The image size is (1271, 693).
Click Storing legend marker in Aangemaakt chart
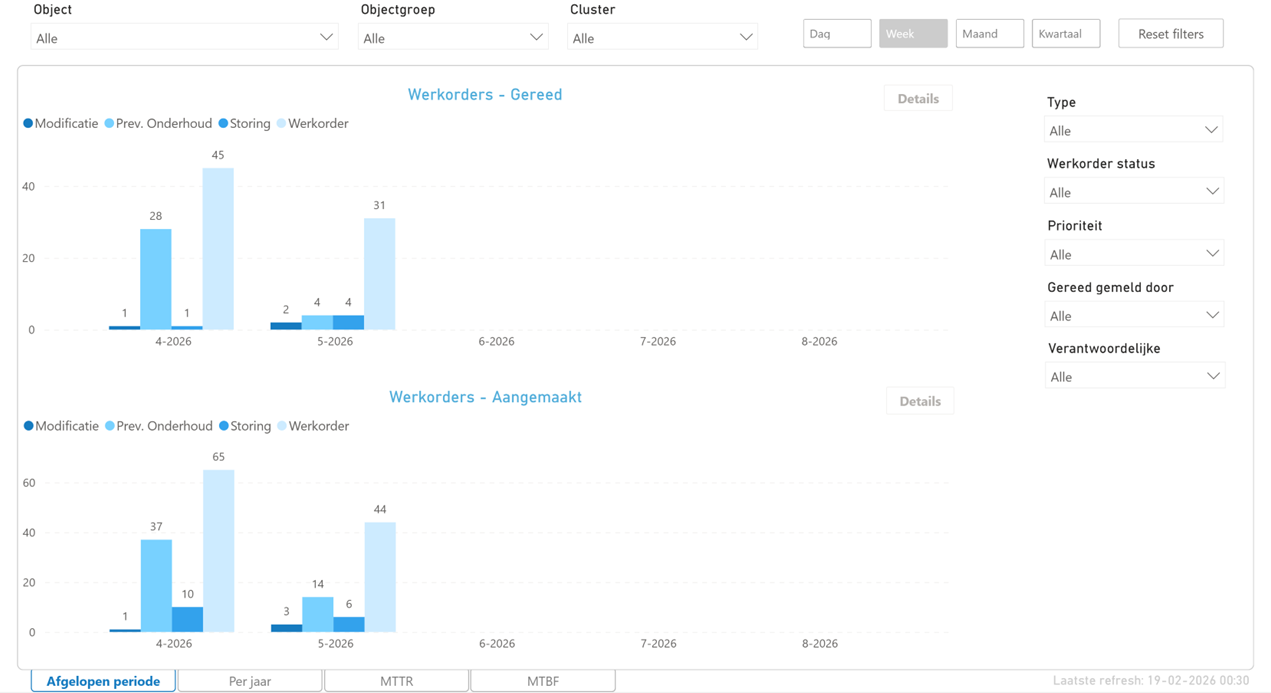(224, 426)
